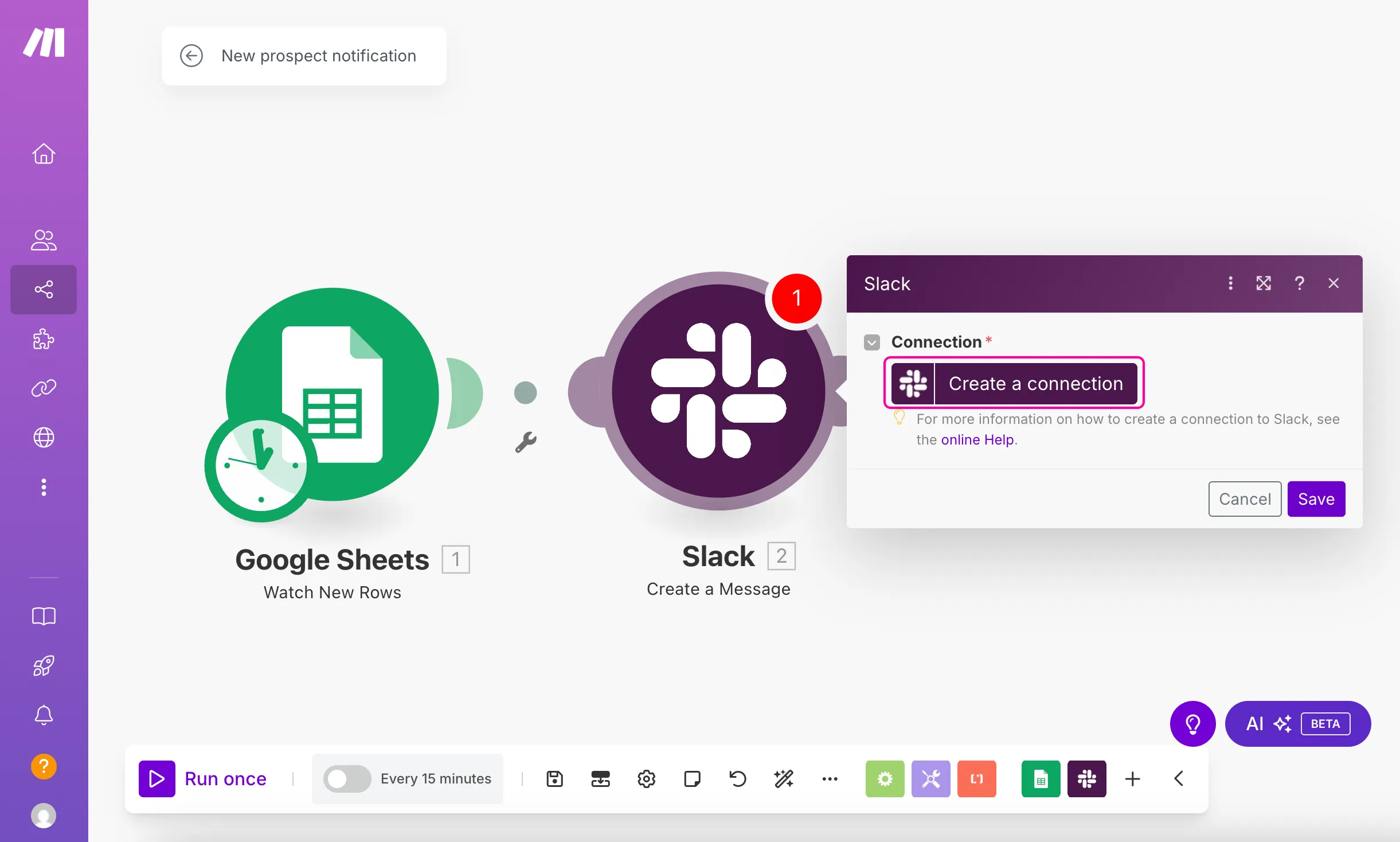The image size is (1400, 842).
Task: Click the Every 15 minutes schedule text
Action: [x=436, y=779]
